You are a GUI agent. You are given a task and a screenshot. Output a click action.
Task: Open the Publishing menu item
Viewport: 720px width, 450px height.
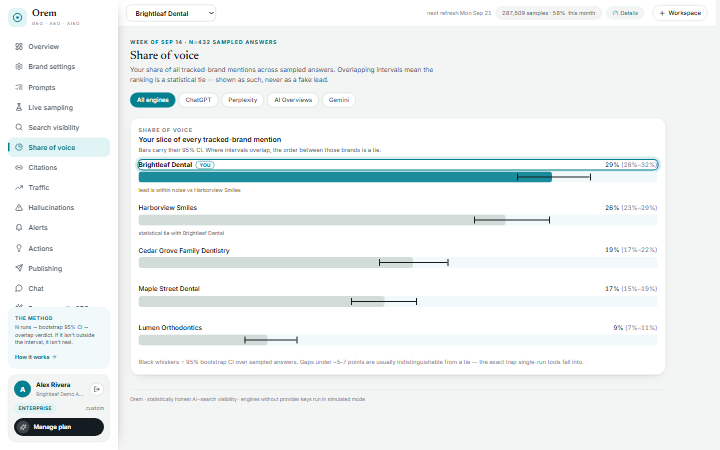[x=59, y=268]
